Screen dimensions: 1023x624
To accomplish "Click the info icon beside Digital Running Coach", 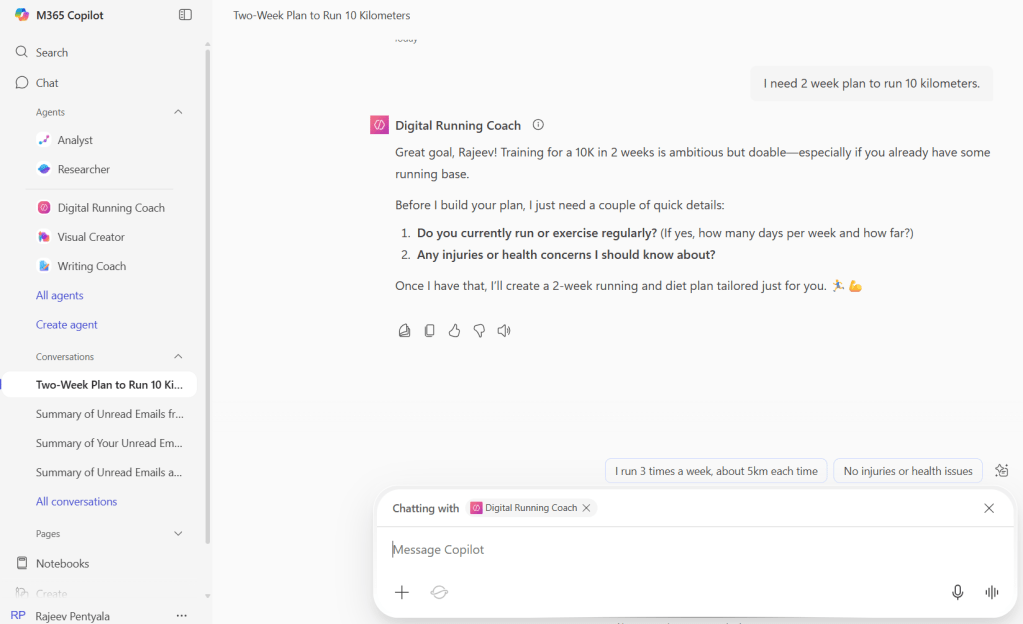I will 538,125.
